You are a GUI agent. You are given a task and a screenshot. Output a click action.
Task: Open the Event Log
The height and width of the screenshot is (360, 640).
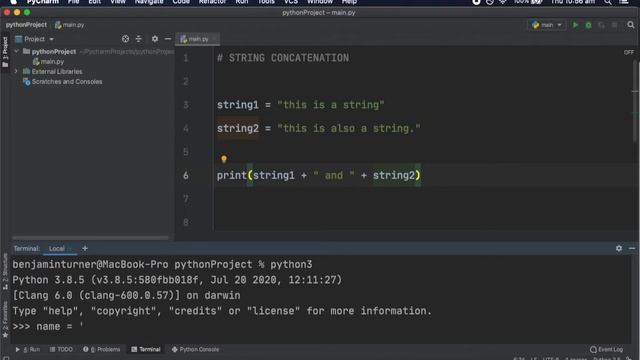coord(607,349)
